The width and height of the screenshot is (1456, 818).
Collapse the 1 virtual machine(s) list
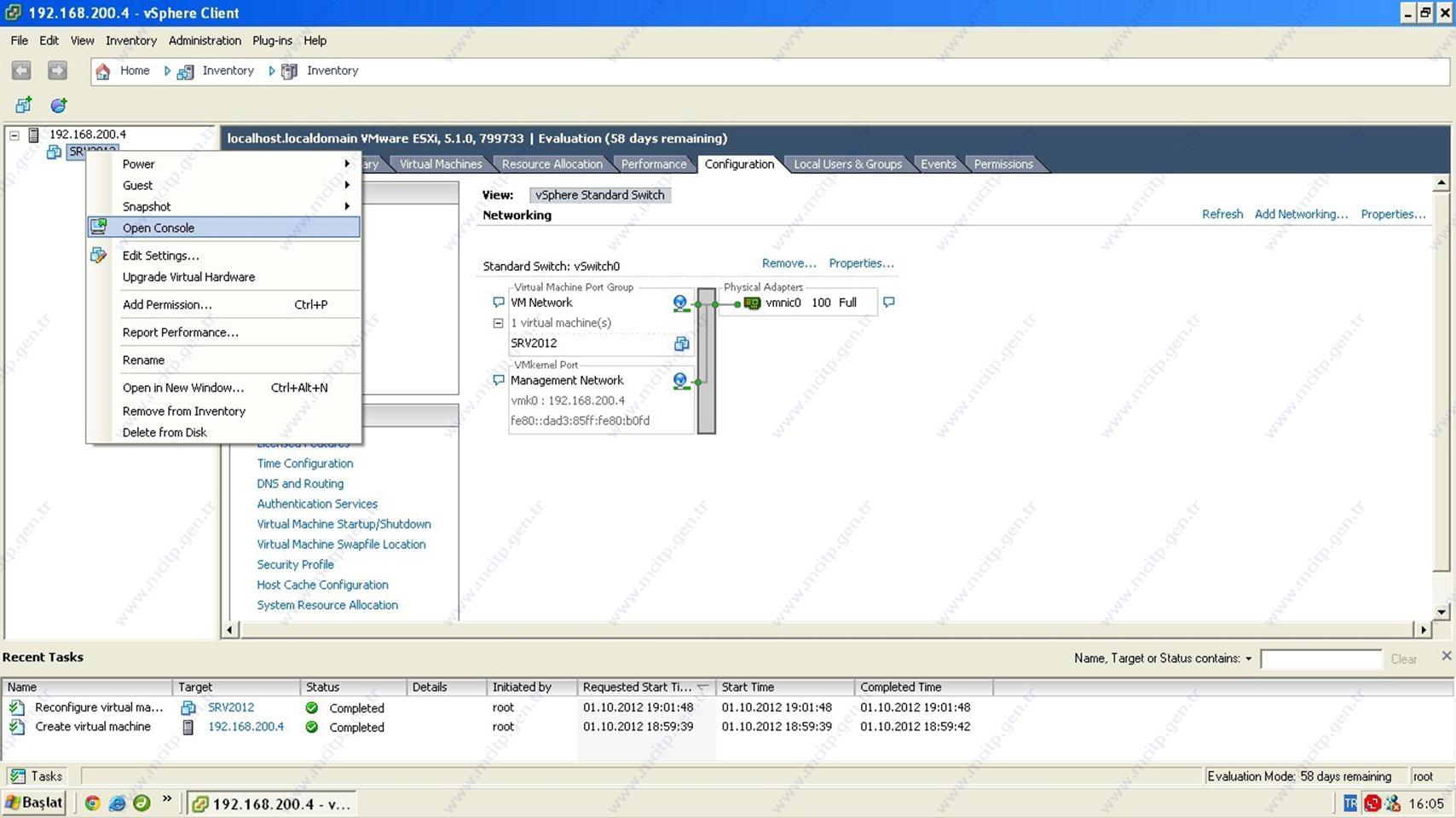tap(498, 323)
